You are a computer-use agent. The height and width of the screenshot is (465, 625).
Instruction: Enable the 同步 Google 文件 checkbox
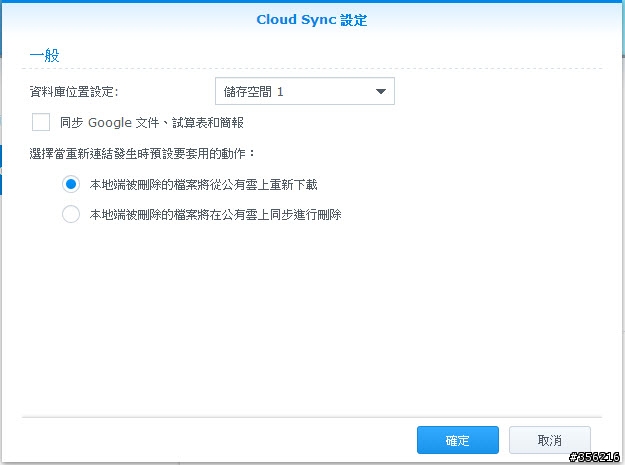pyautogui.click(x=41, y=122)
